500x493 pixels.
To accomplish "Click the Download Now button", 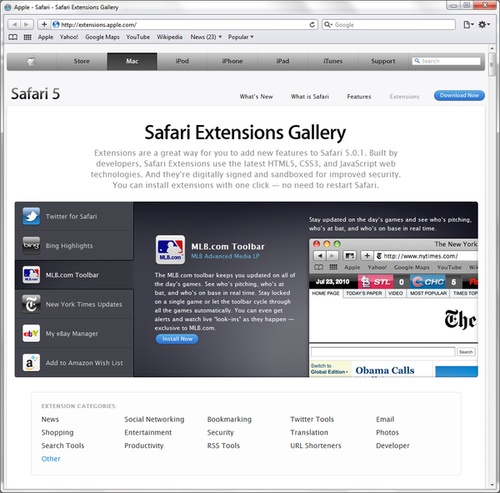I will tap(459, 96).
